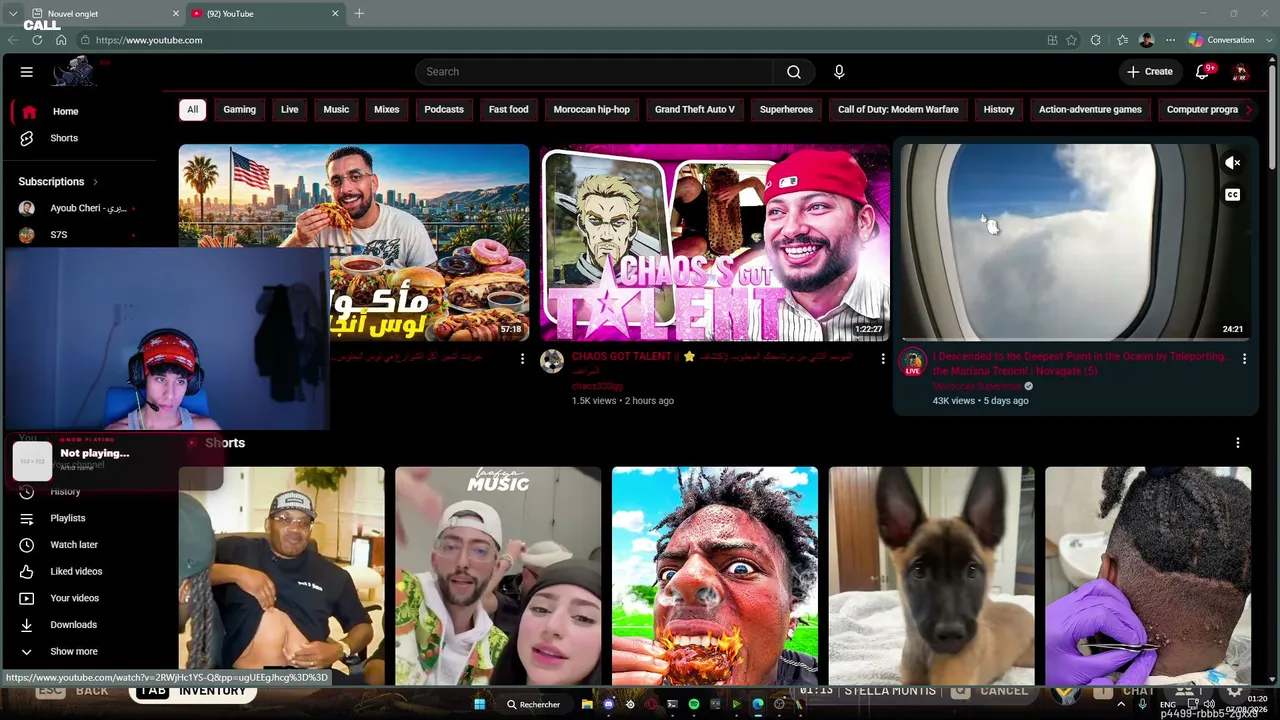Open the notifications bell
1280x720 pixels.
tap(1203, 72)
